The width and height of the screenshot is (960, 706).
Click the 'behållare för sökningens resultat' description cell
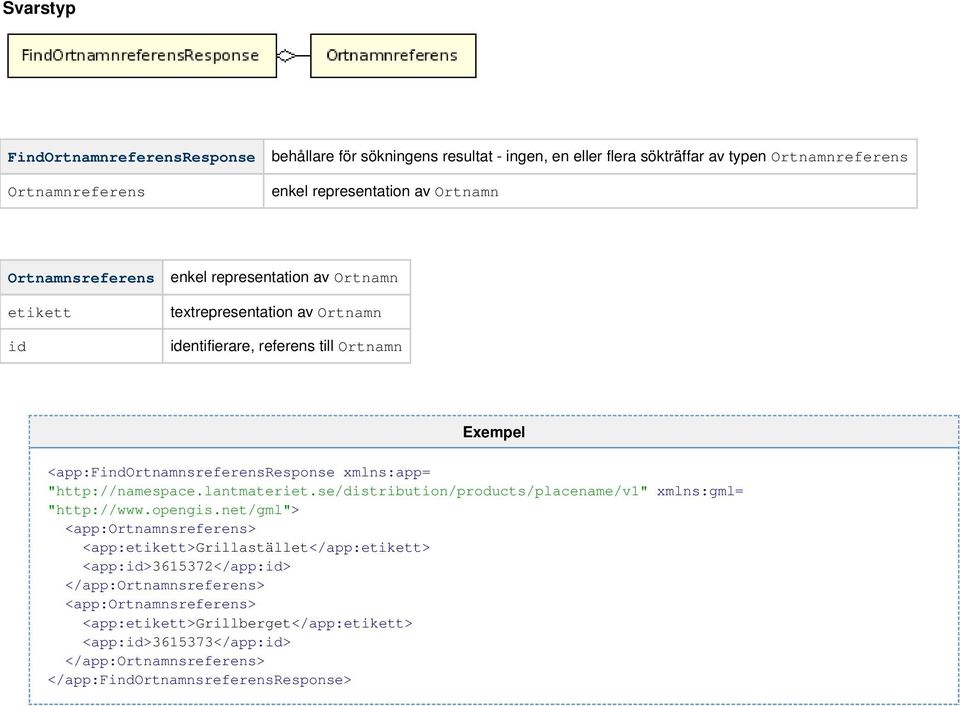pyautogui.click(x=590, y=157)
